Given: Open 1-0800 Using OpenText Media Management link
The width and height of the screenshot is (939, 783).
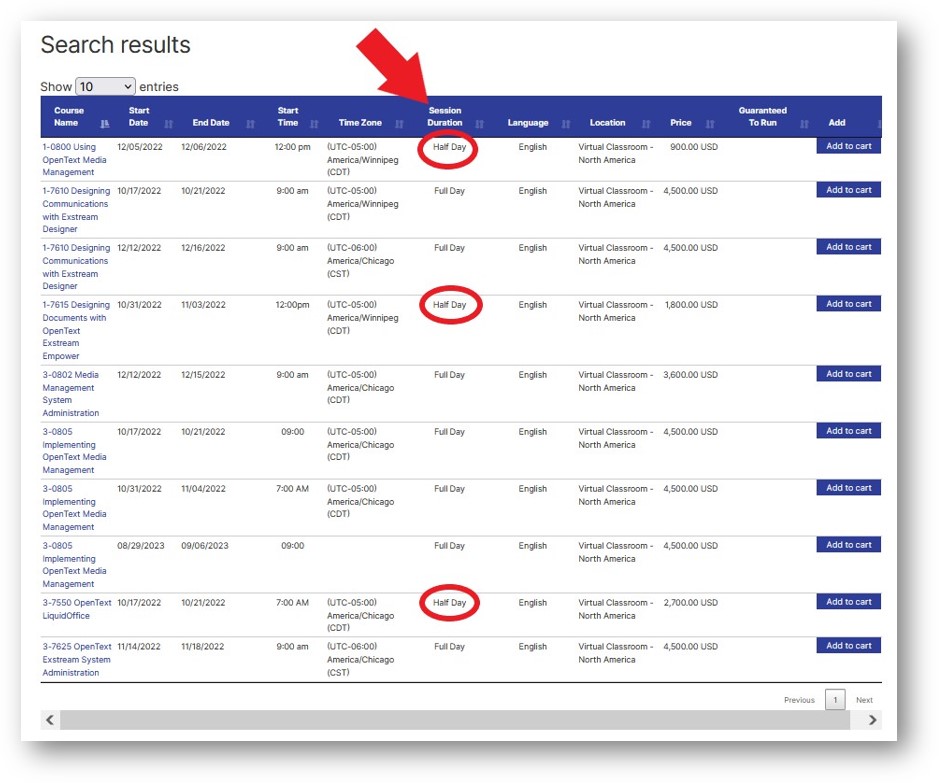Looking at the screenshot, I should (74, 159).
